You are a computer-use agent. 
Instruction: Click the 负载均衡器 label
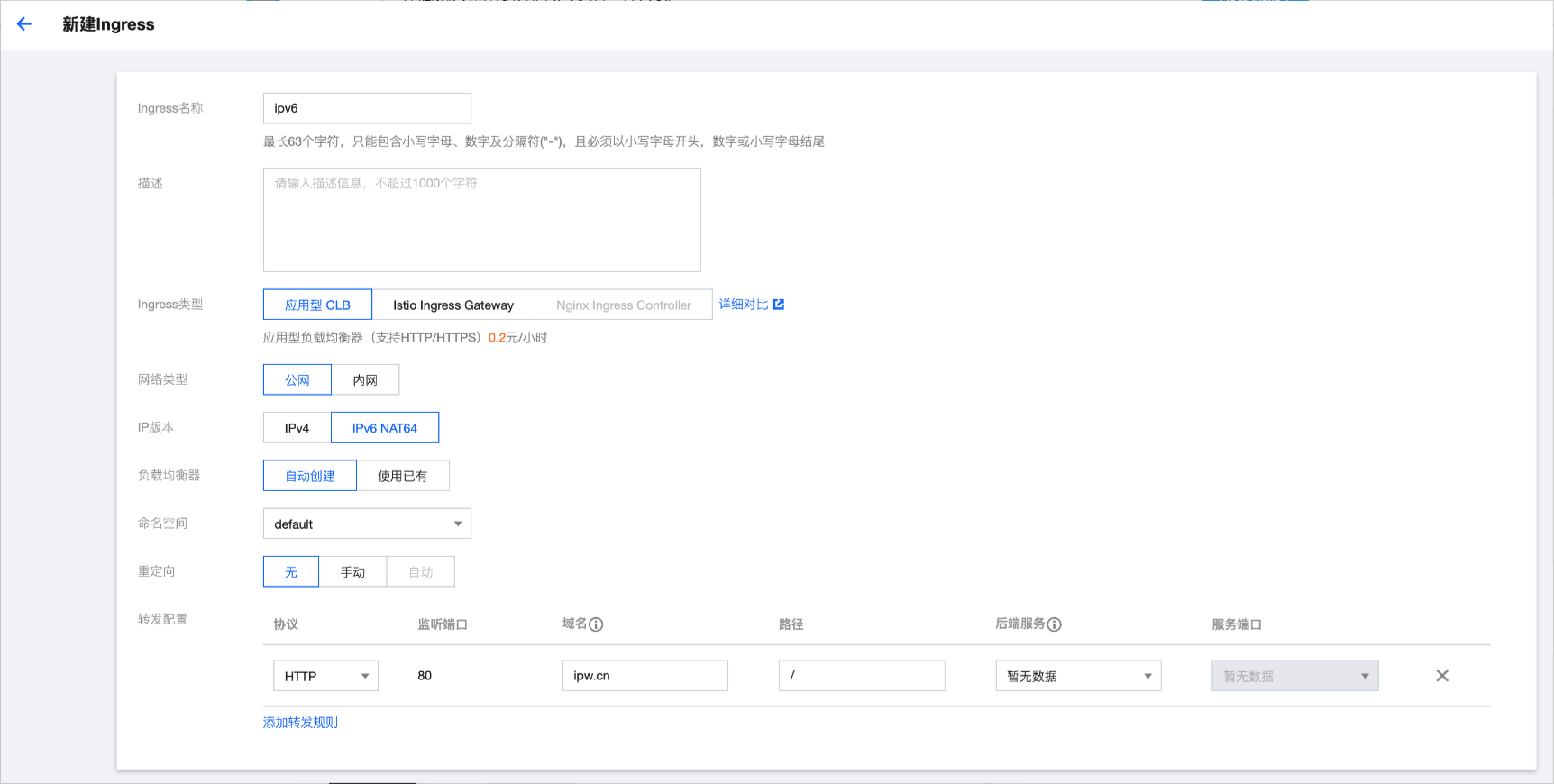(169, 475)
